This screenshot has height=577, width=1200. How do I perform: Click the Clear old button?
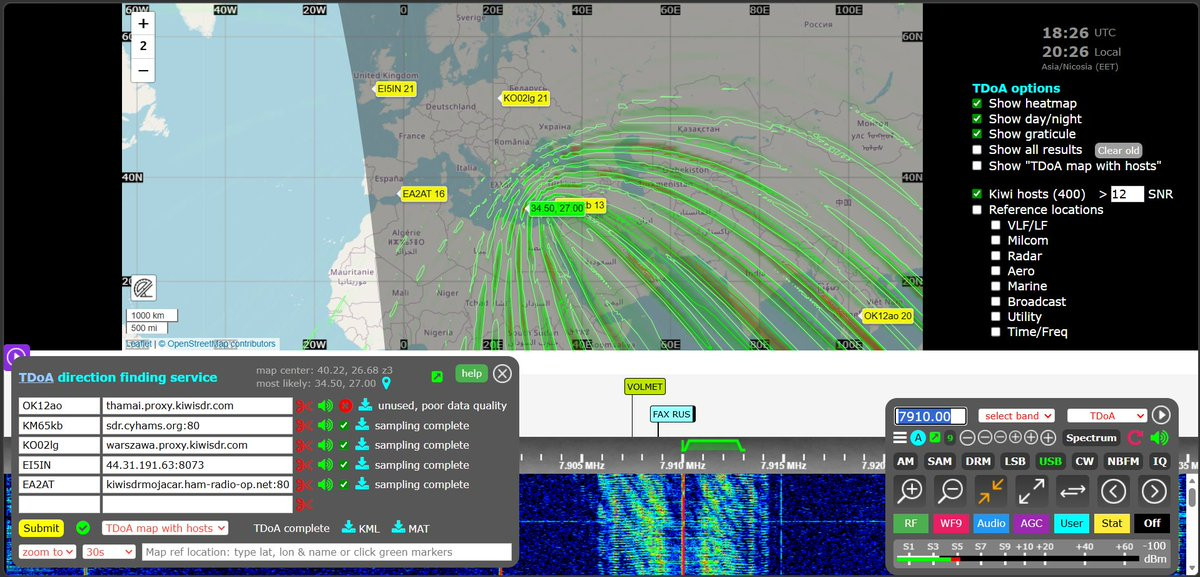pyautogui.click(x=1118, y=150)
